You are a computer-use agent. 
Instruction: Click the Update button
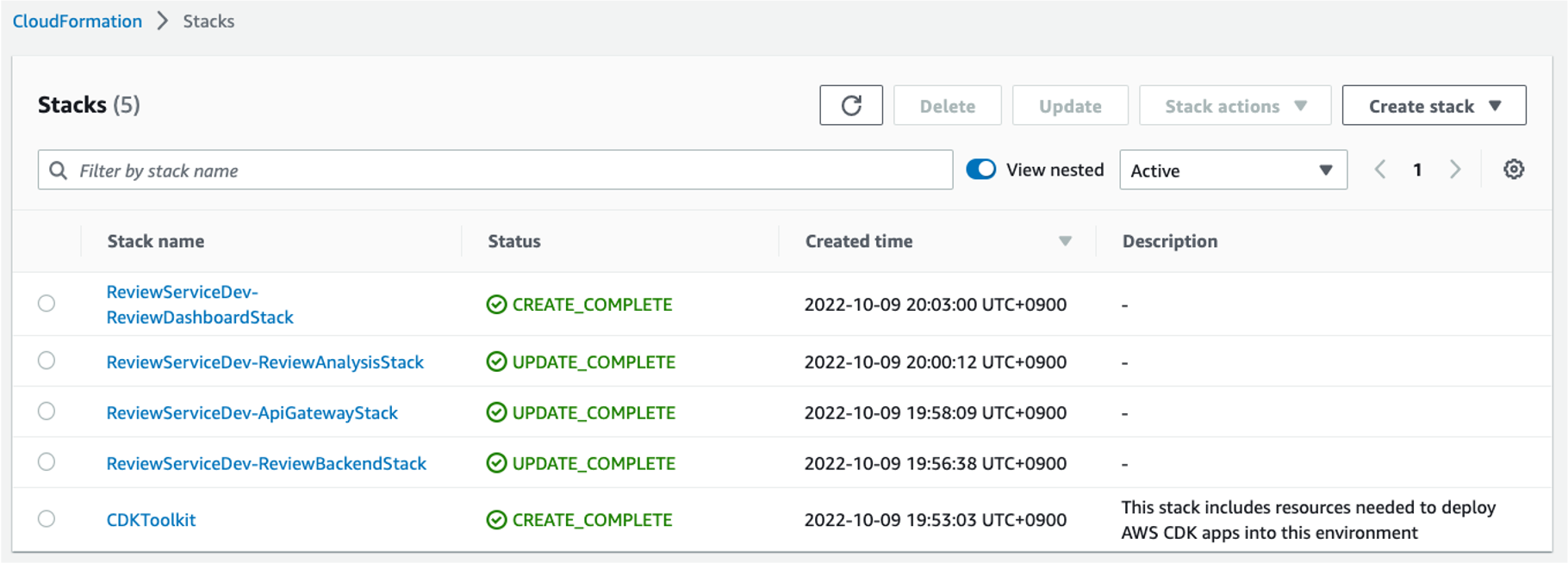click(1070, 105)
